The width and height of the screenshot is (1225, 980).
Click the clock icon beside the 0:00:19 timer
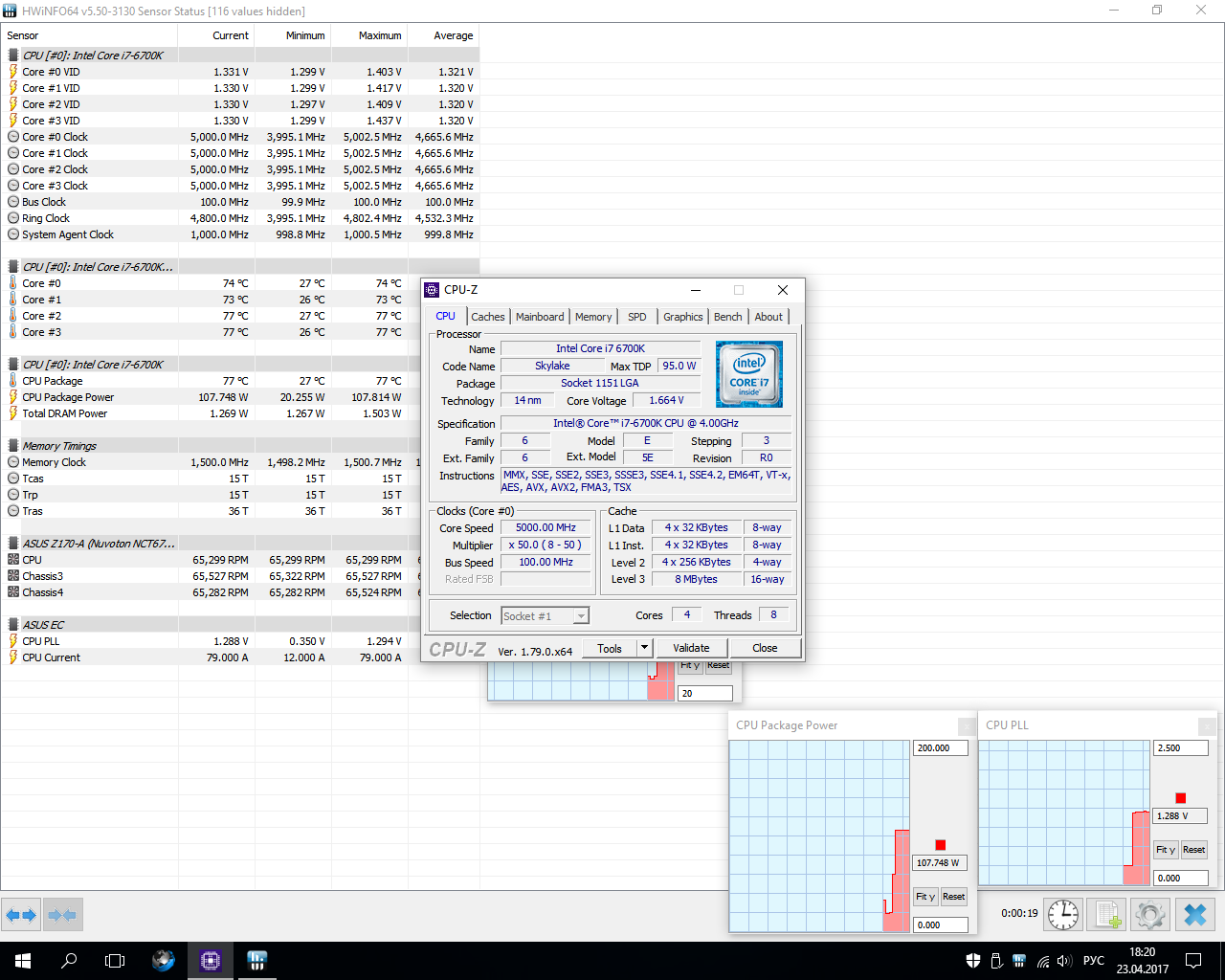point(1062,914)
